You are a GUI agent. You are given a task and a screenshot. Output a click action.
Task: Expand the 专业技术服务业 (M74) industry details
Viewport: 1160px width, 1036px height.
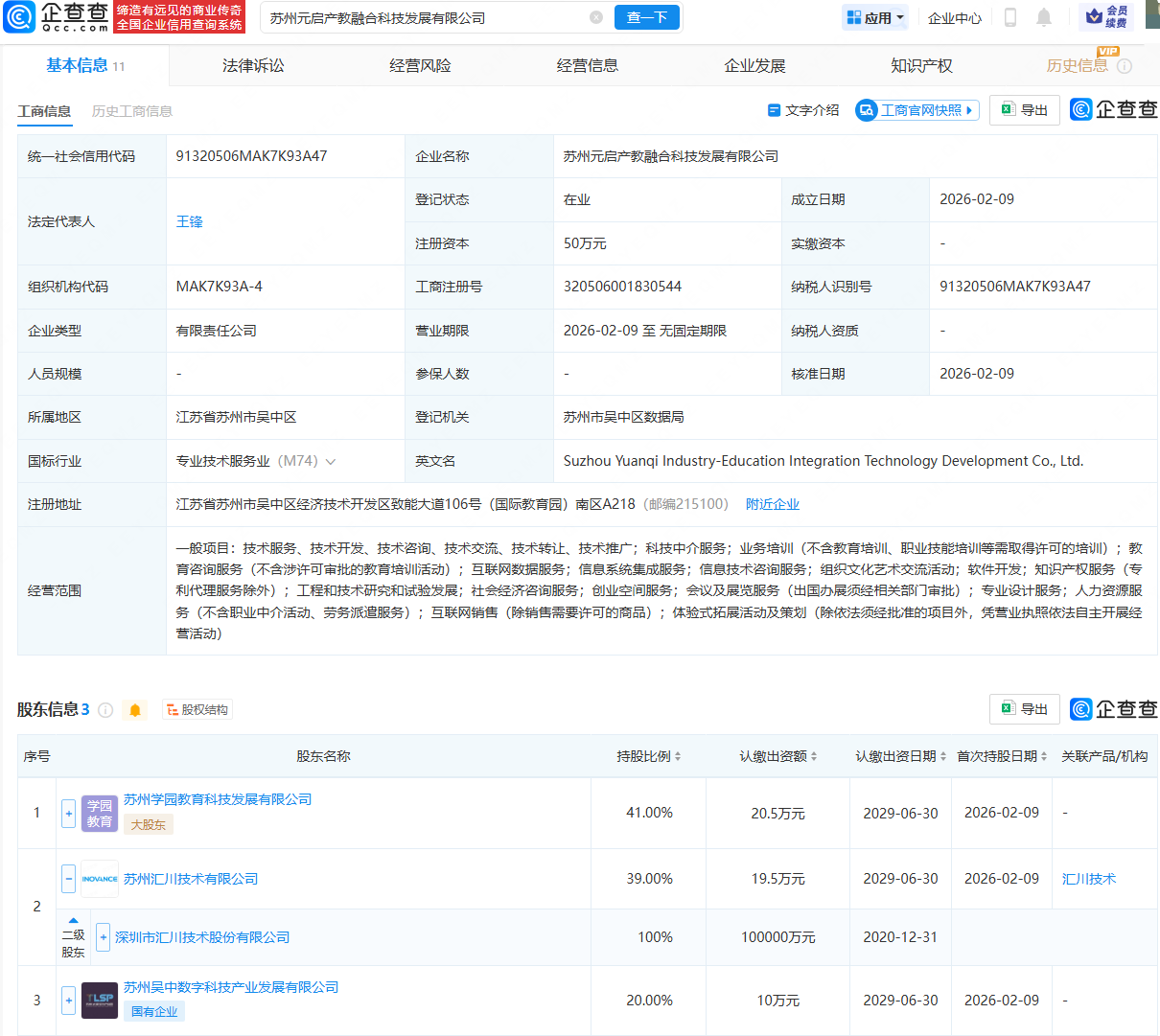coord(332,461)
